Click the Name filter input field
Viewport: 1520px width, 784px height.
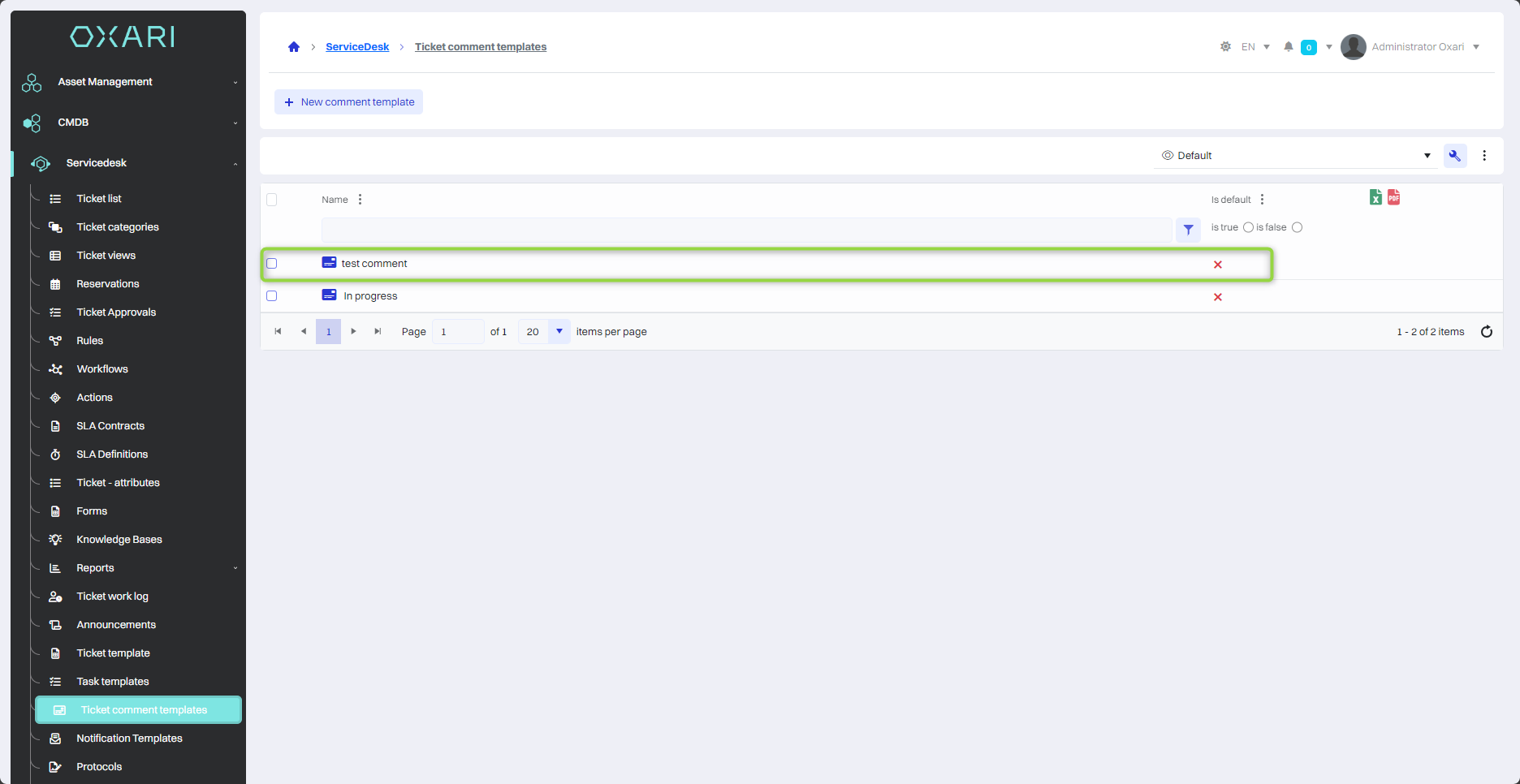click(745, 230)
